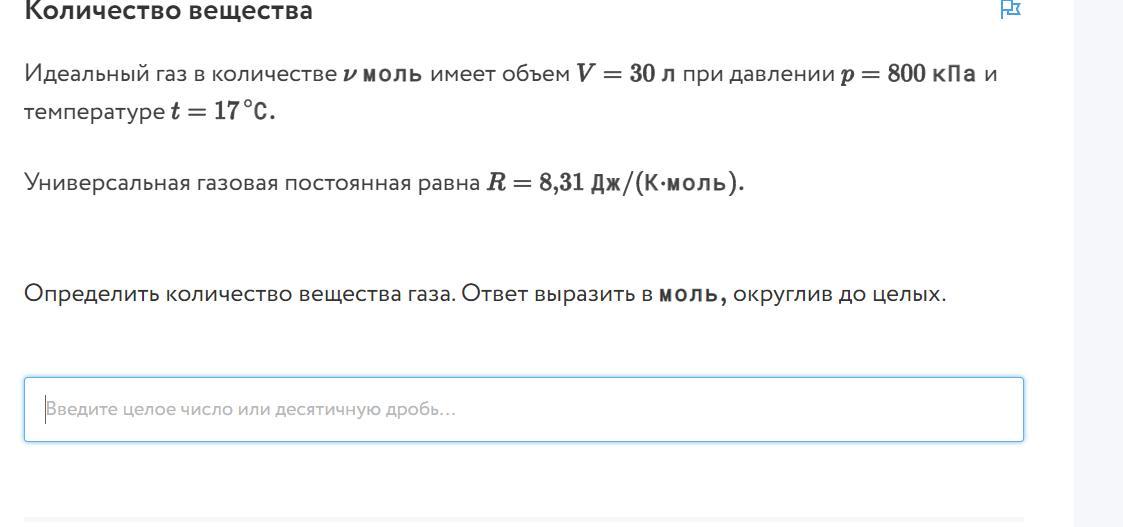Click the phrase "при давлении"

(758, 74)
